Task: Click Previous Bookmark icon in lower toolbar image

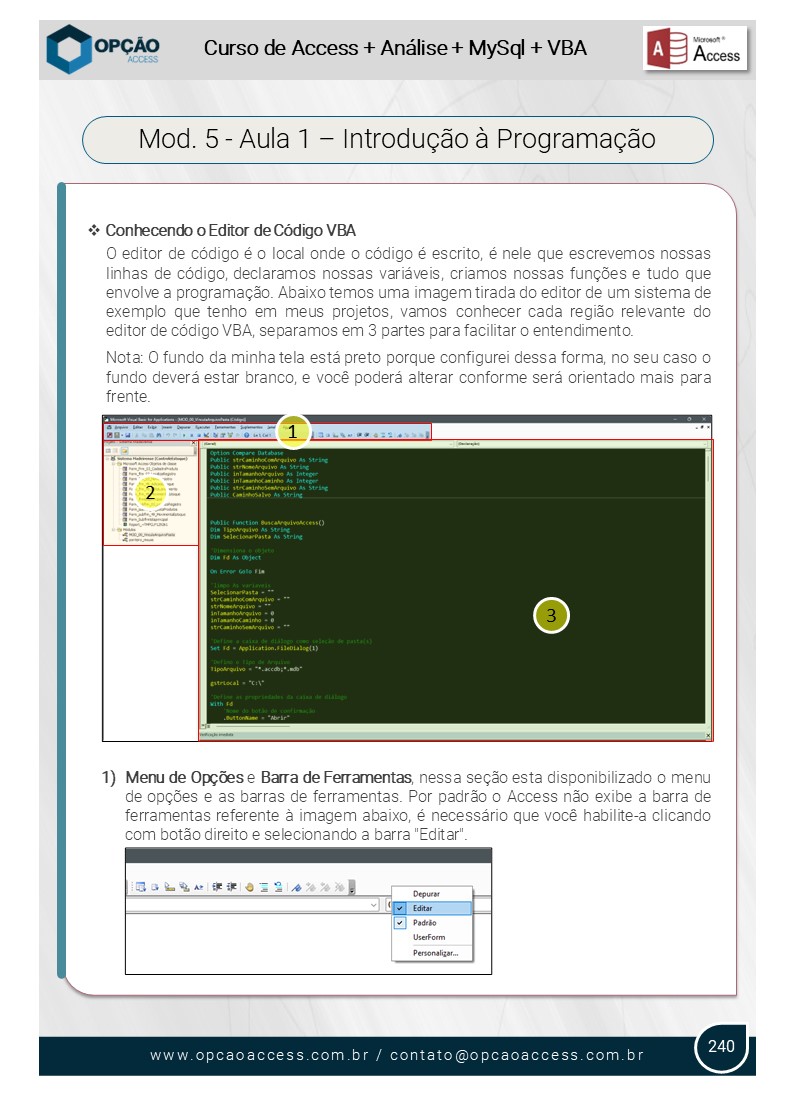Action: [325, 887]
